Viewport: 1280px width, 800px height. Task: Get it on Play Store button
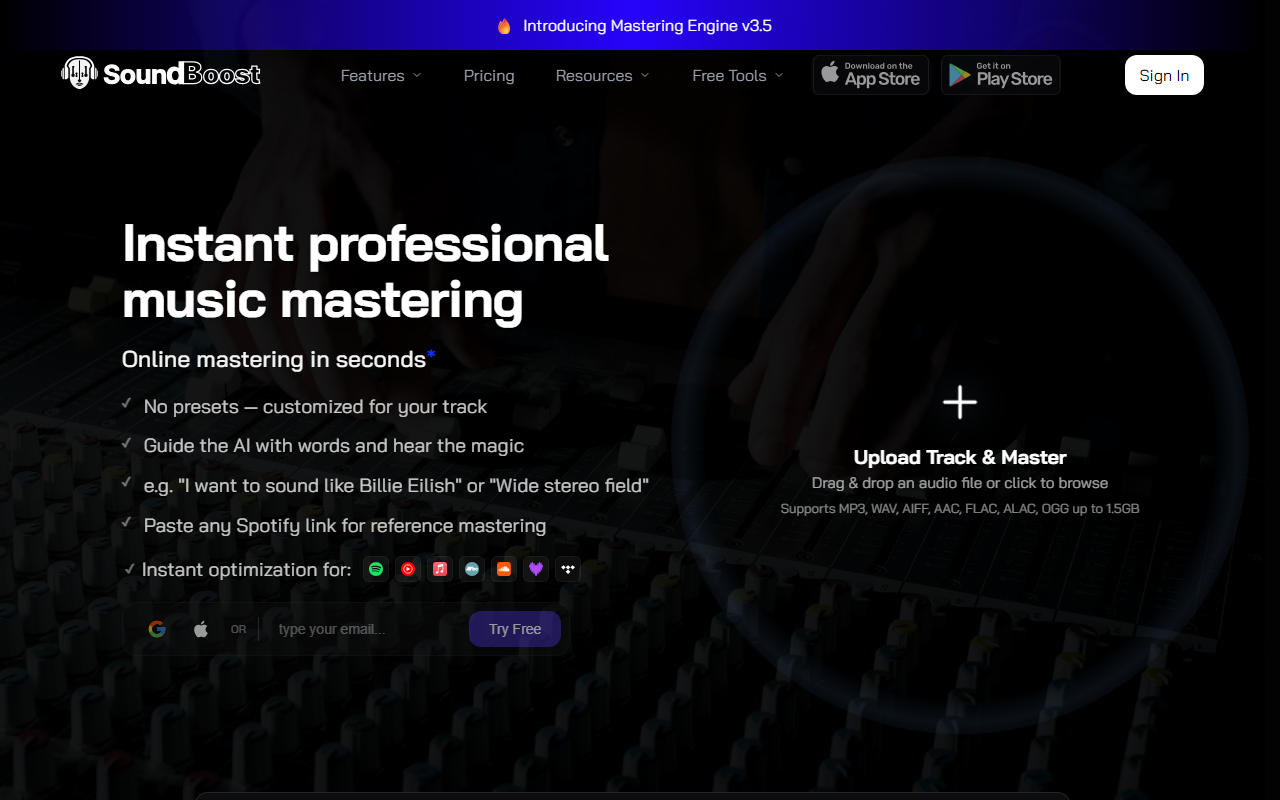click(1001, 75)
